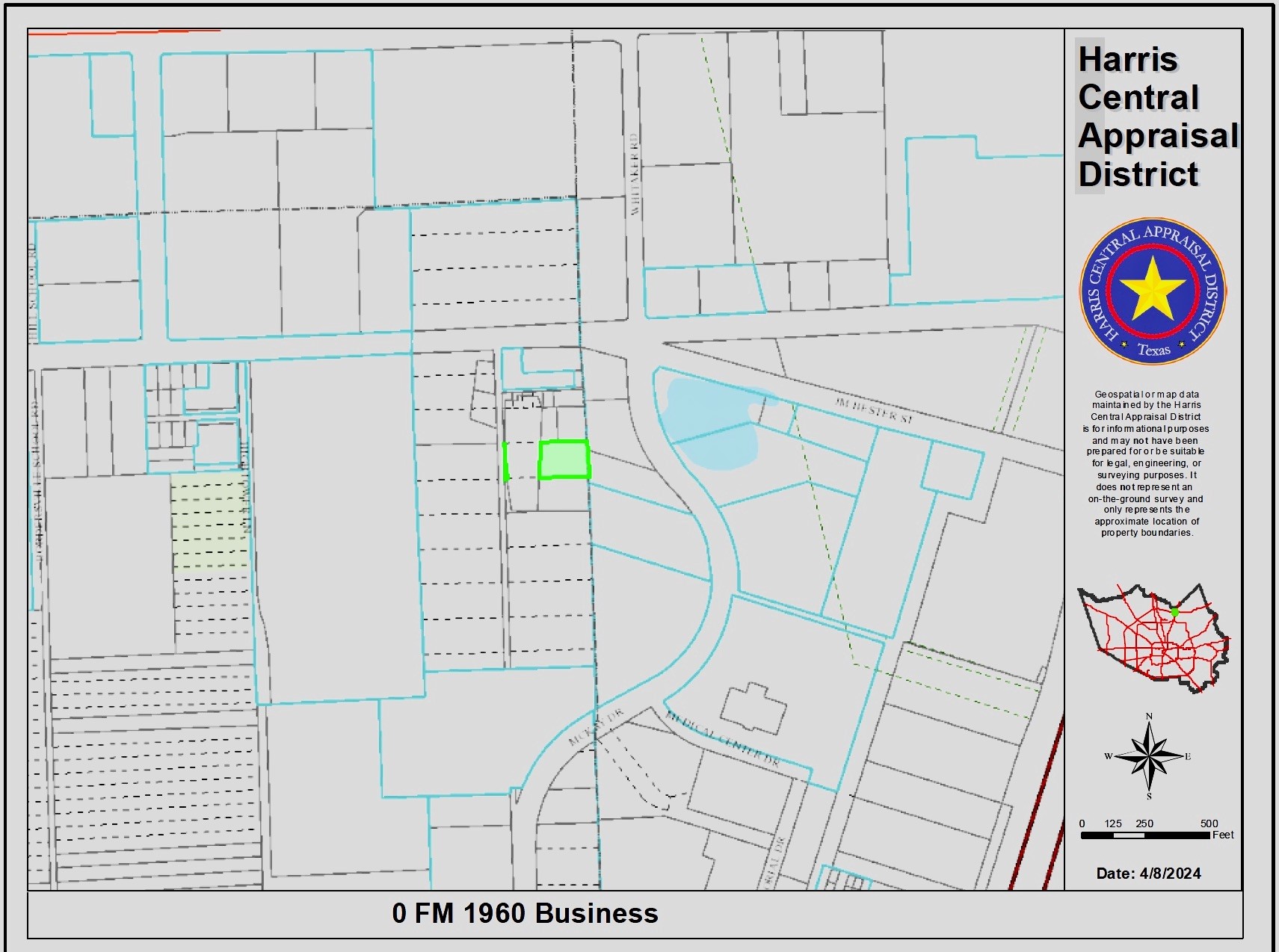Select the highlighted green parcel
Screen dimensions: 1279x952
tap(564, 460)
